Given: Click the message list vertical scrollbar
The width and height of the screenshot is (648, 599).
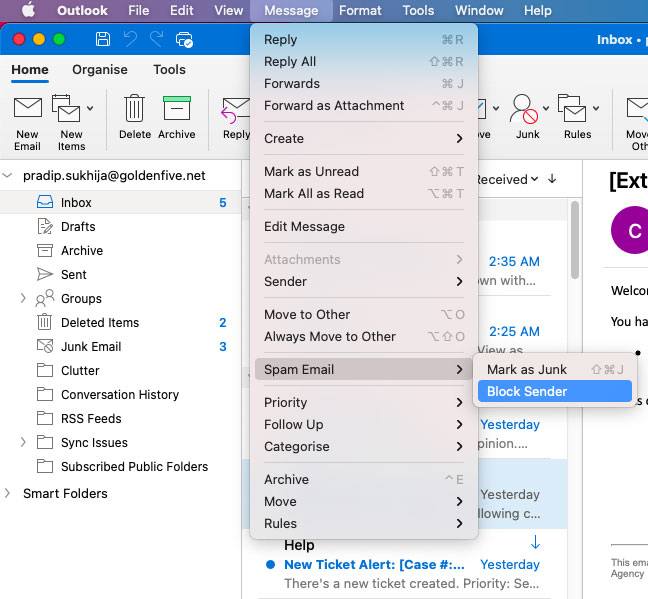Looking at the screenshot, I should [574, 240].
